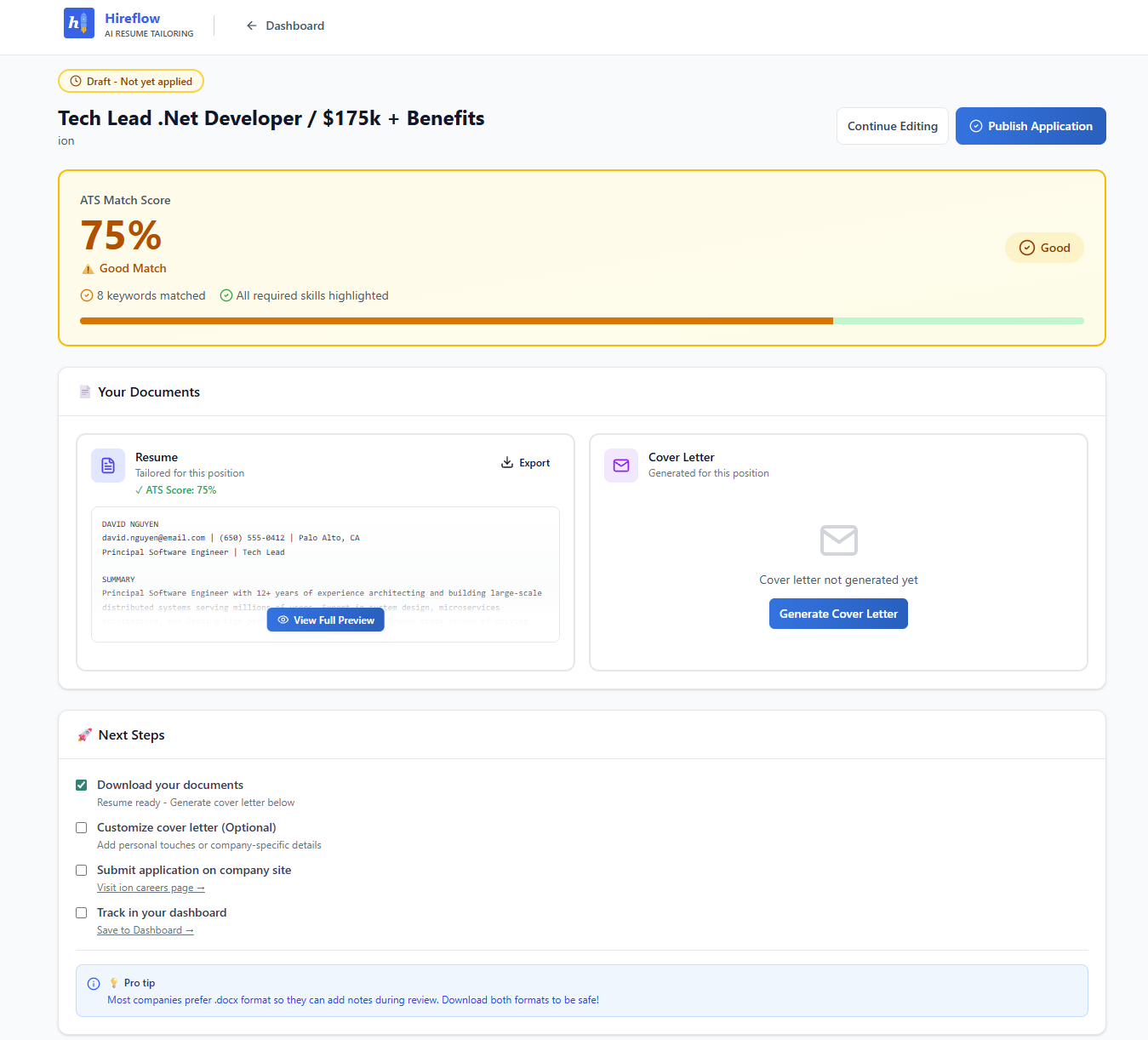The width and height of the screenshot is (1148, 1040).
Task: Click the job title Tech Lead .Net Developer
Action: [x=271, y=118]
